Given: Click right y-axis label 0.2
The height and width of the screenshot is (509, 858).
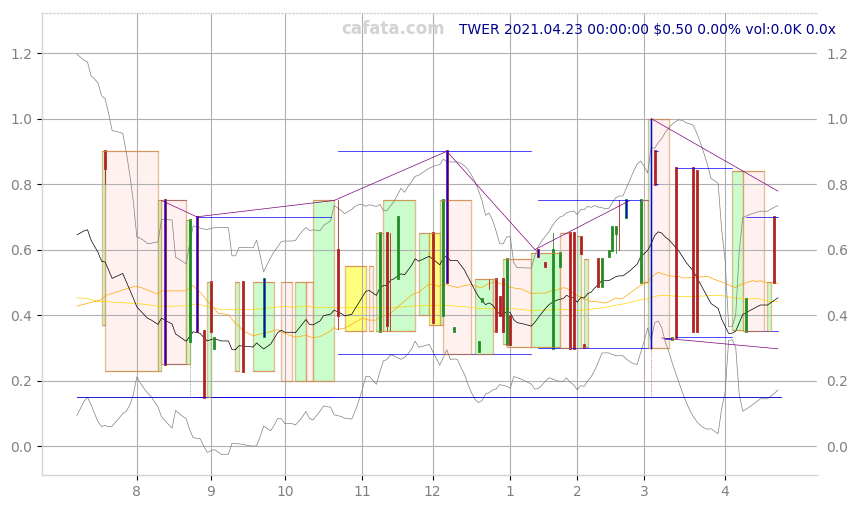Looking at the screenshot, I should pos(838,381).
